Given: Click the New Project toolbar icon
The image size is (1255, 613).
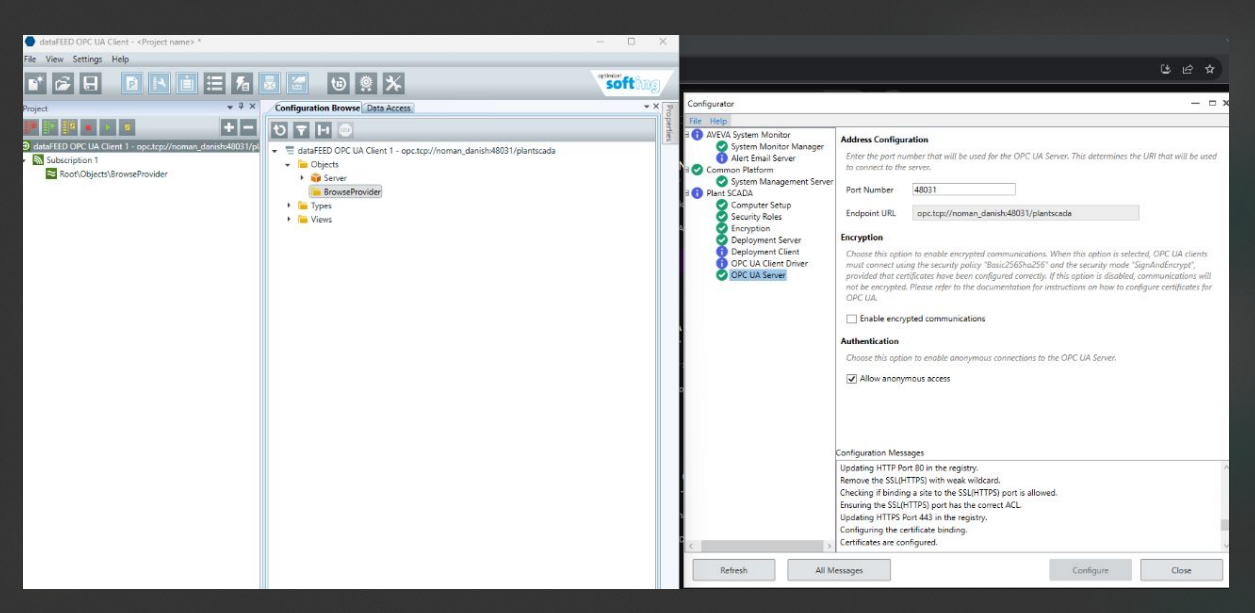Looking at the screenshot, I should [x=35, y=84].
